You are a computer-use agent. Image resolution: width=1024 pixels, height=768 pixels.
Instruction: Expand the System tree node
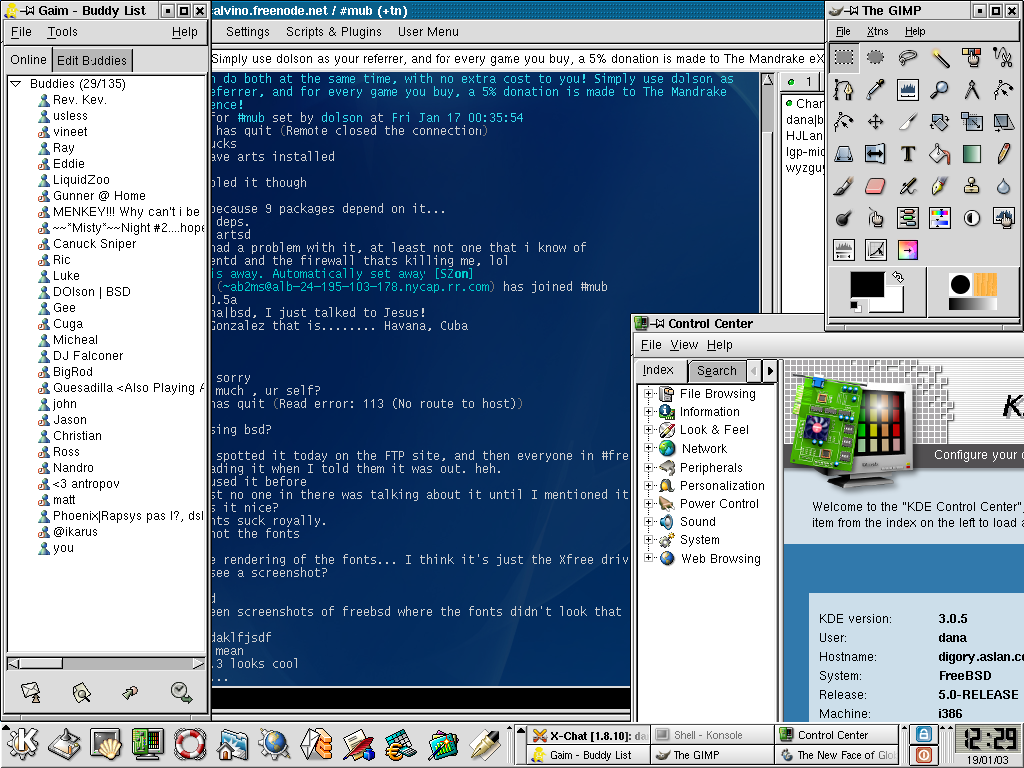648,540
